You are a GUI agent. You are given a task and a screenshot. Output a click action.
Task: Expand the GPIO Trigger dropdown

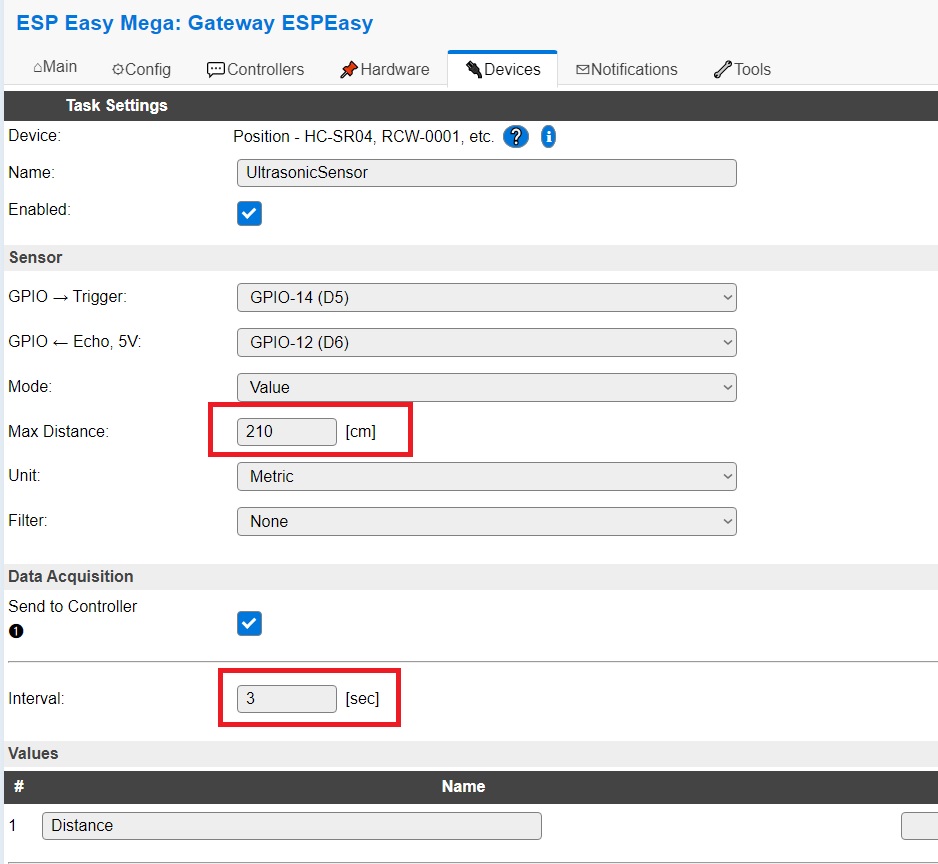pos(486,297)
